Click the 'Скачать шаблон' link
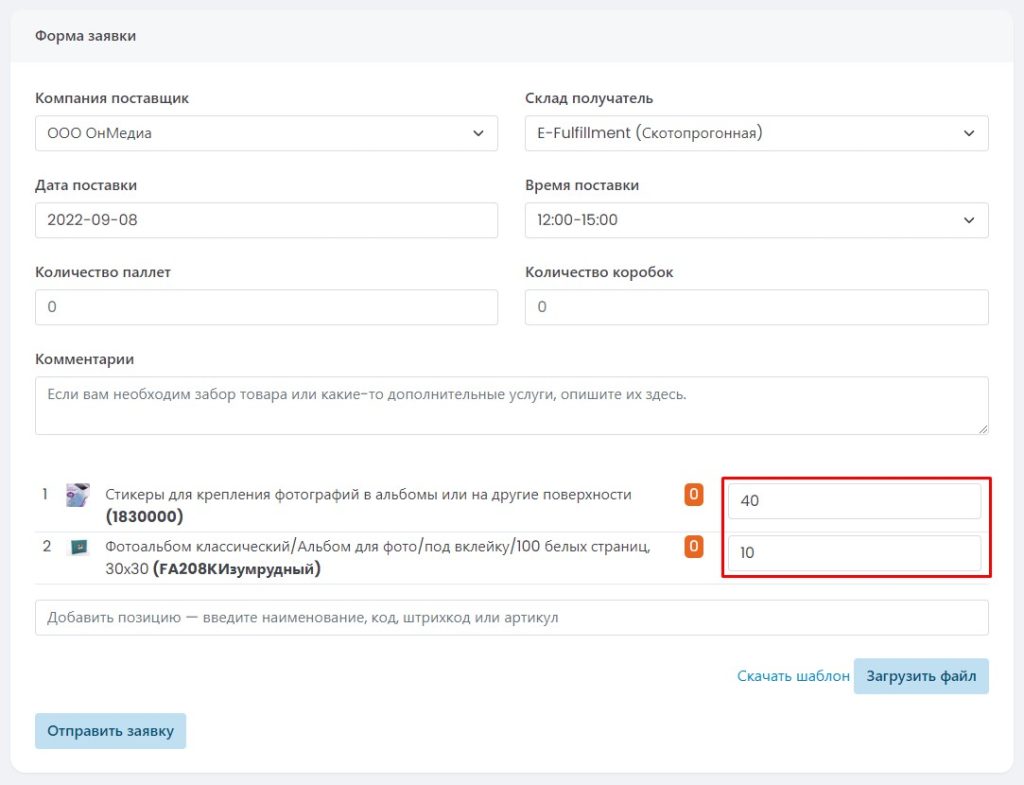Image resolution: width=1024 pixels, height=785 pixels. [793, 676]
